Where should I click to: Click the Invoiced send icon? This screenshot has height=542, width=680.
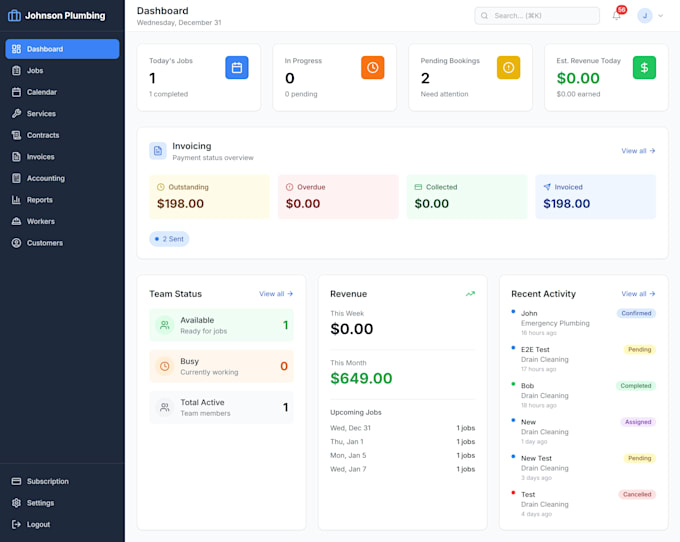pyautogui.click(x=547, y=187)
